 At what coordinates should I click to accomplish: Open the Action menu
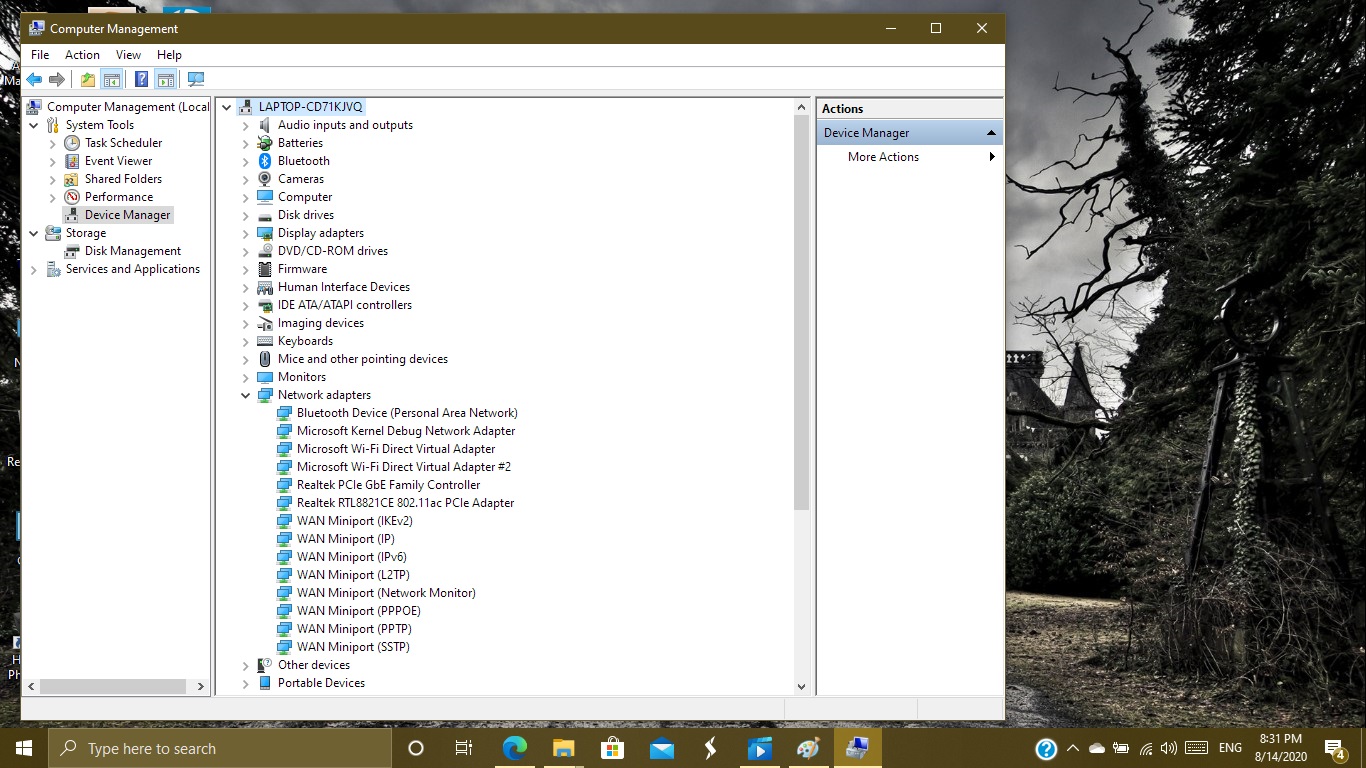(82, 55)
